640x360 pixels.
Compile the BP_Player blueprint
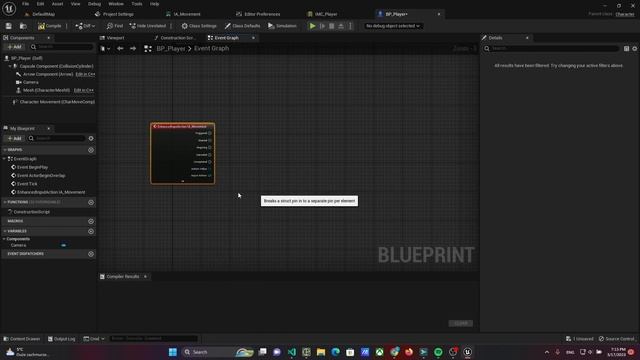click(x=50, y=26)
